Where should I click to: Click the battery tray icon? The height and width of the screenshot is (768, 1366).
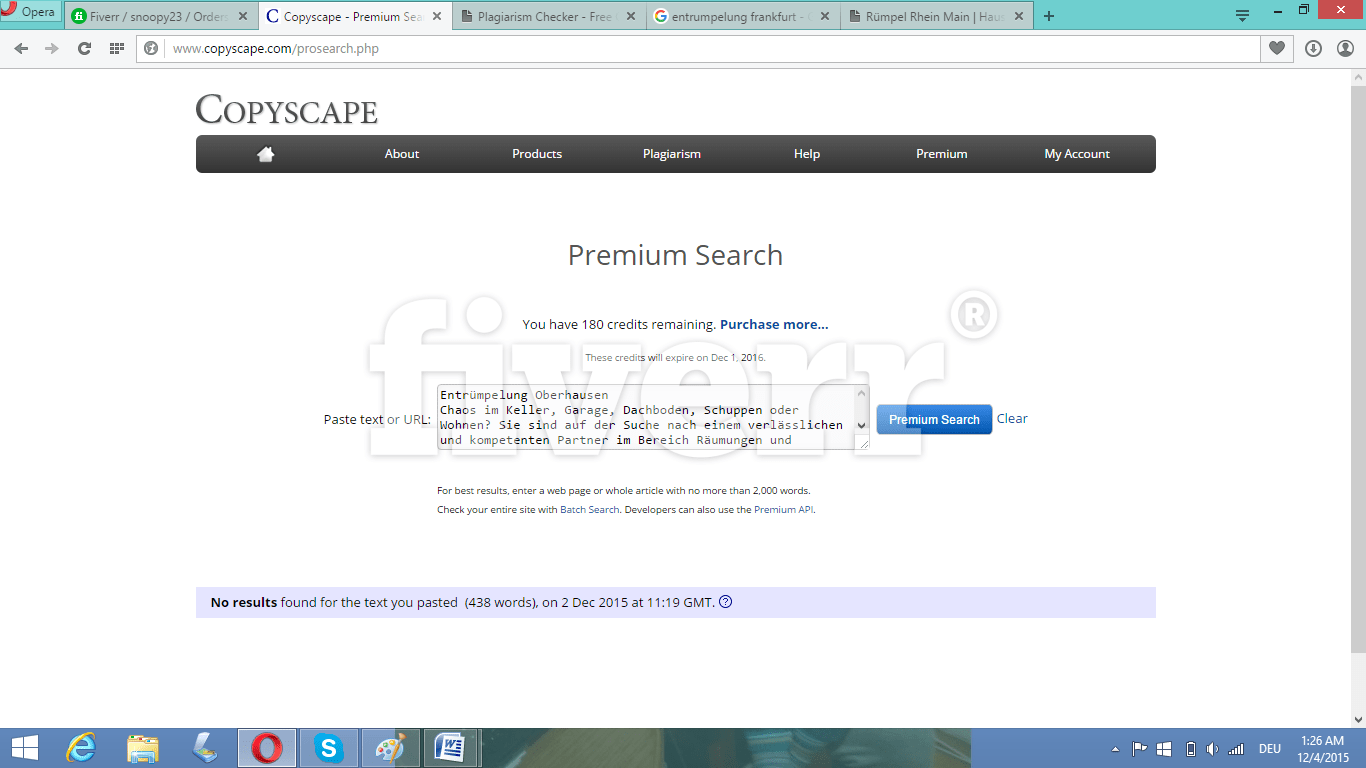coord(1190,749)
